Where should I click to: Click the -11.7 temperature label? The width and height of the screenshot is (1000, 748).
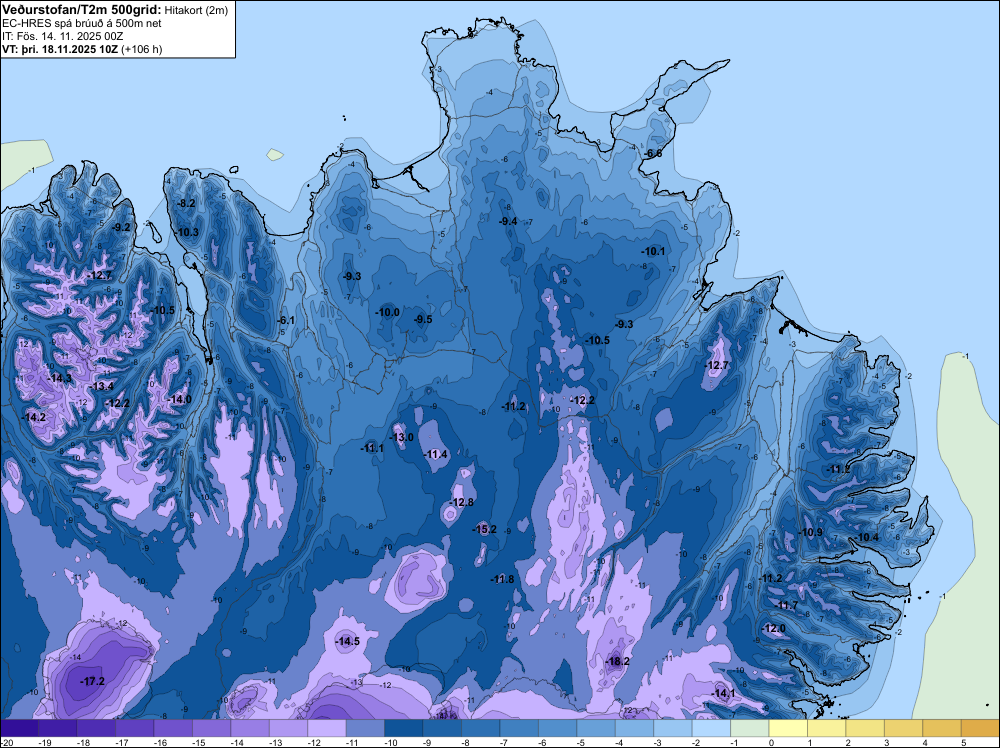[786, 606]
